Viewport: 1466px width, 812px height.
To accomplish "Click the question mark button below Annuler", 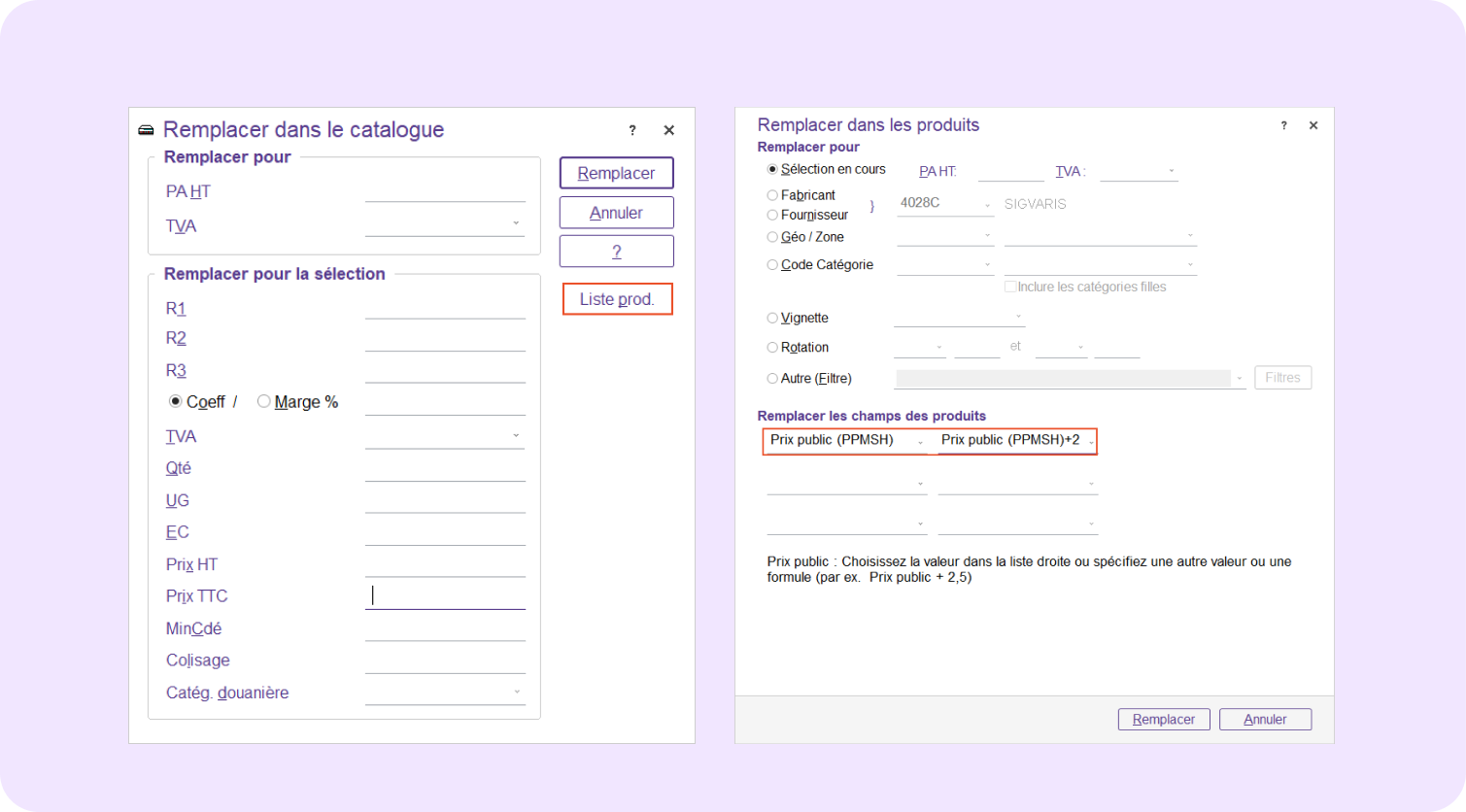I will 616,252.
